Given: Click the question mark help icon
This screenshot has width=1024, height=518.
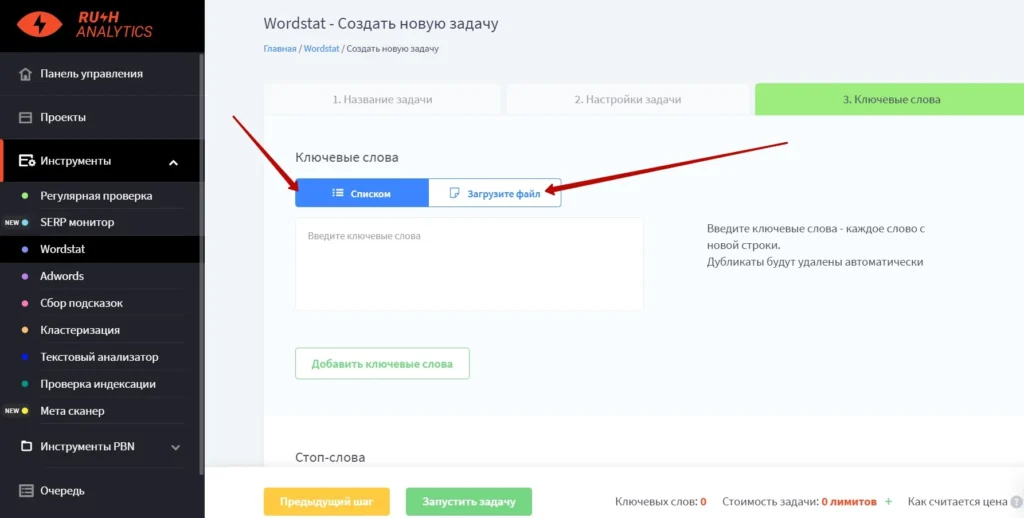Looking at the screenshot, I should (x=1016, y=502).
